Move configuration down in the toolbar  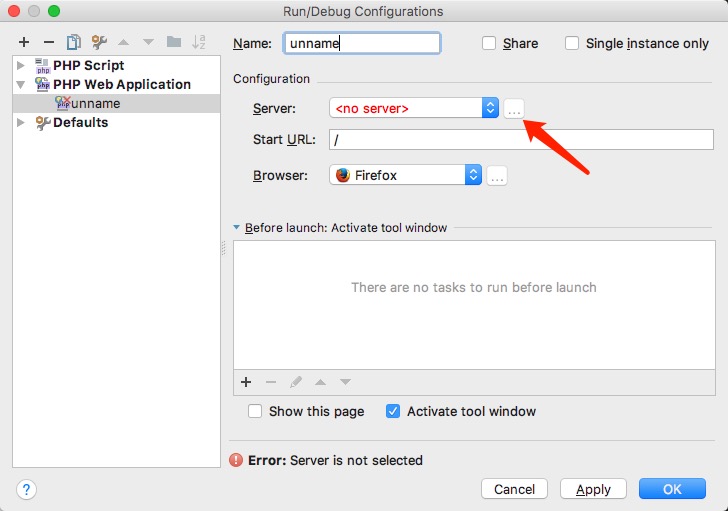coord(149,42)
